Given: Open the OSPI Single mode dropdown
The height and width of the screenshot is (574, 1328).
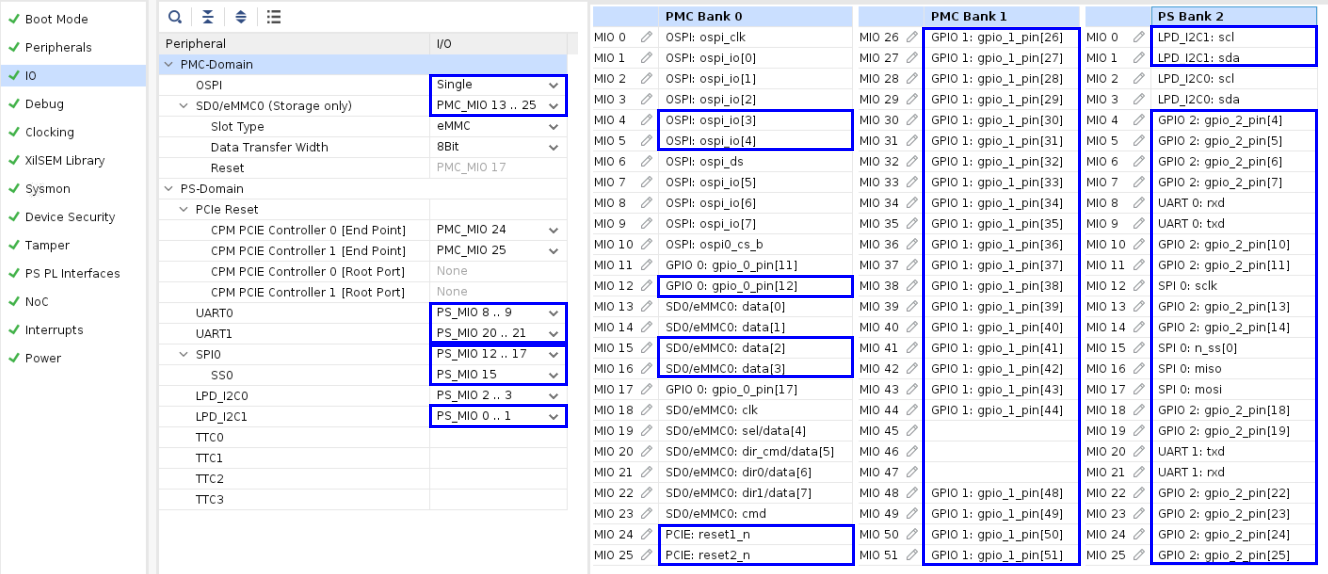Looking at the screenshot, I should (x=553, y=85).
